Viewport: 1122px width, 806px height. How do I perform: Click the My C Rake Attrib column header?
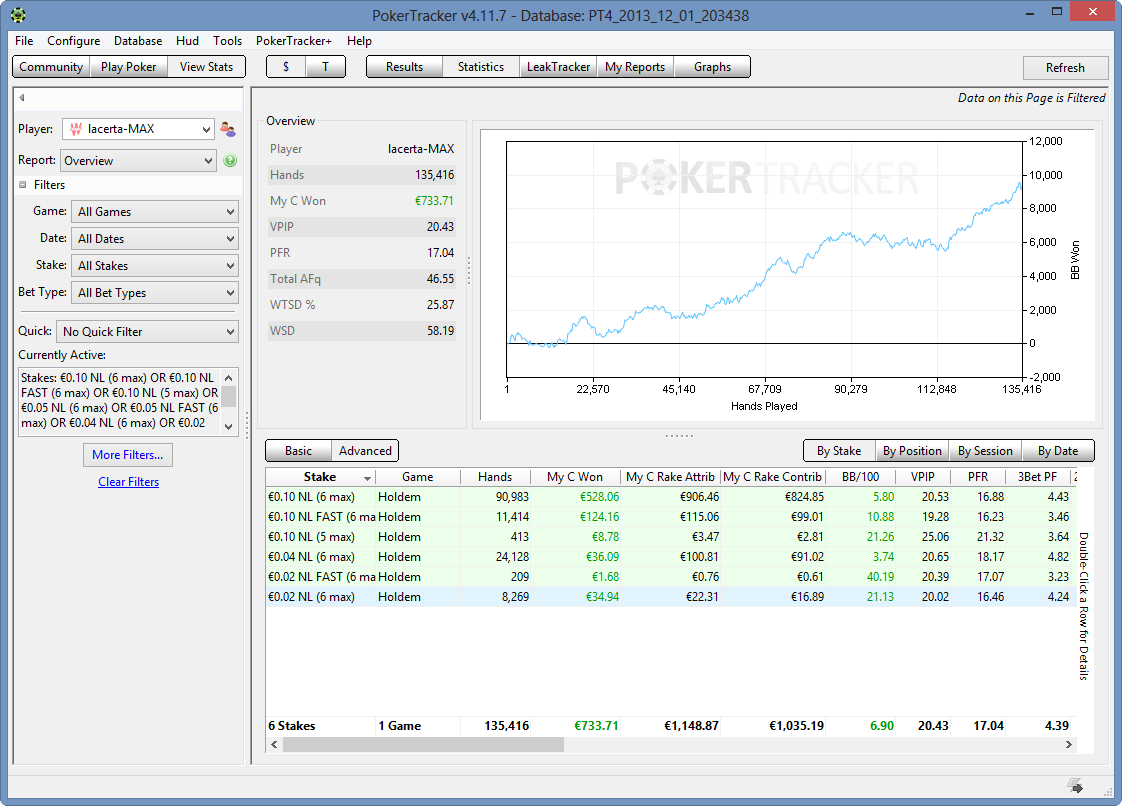point(670,477)
